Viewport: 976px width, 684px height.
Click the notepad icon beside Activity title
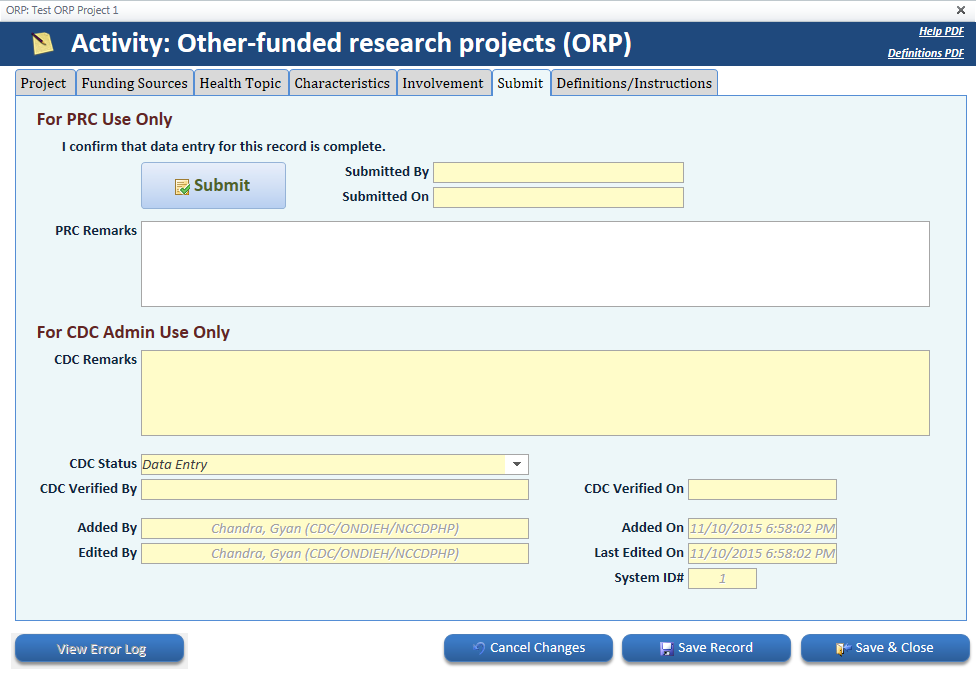coord(42,43)
